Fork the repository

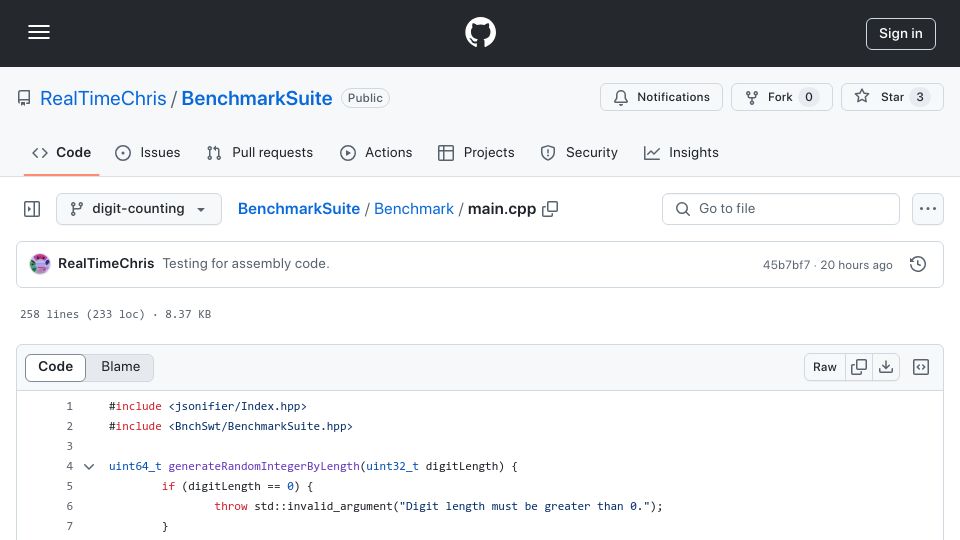coord(781,97)
